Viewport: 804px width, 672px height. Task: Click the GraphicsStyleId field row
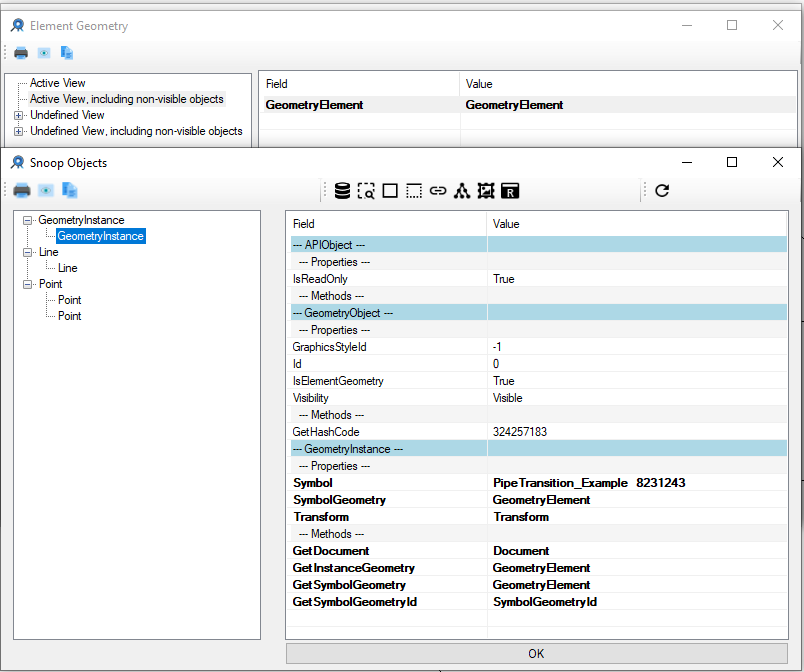tap(539, 347)
